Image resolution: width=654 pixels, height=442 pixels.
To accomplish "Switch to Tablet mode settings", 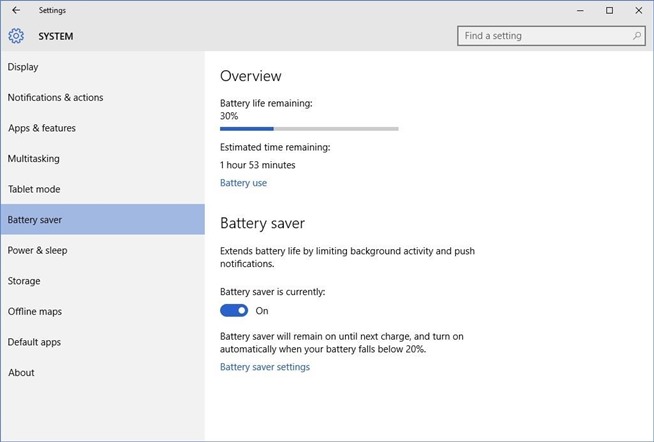I will tap(34, 189).
